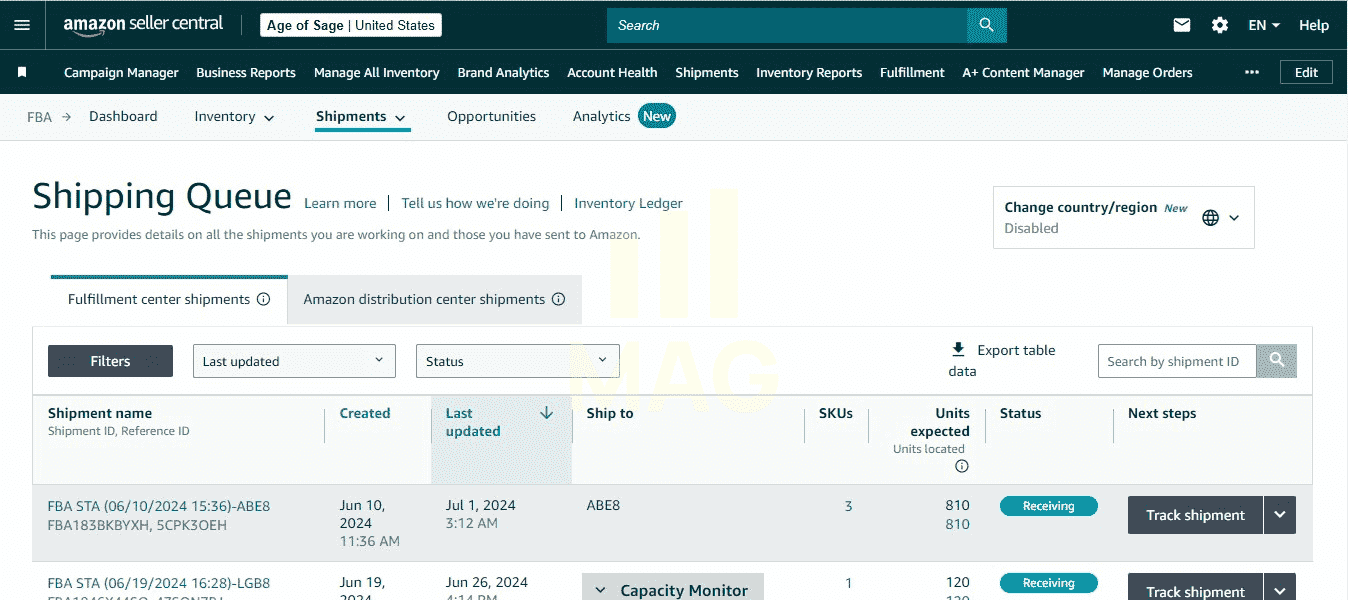Click SKUs count 3 for ABE8 shipment
The image size is (1348, 600).
click(848, 506)
